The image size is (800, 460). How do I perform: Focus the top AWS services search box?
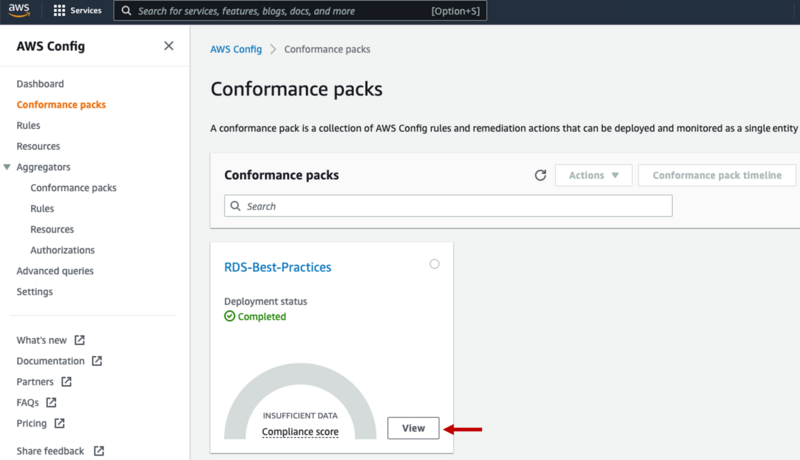(x=300, y=11)
